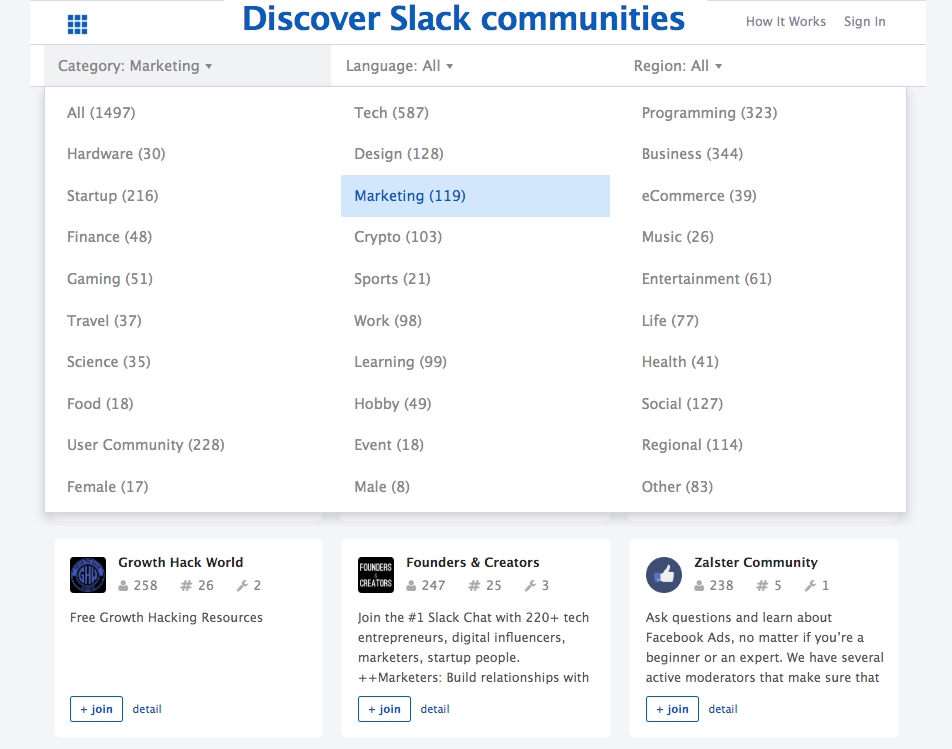Click wrench icon on Growth Hack World card
The width and height of the screenshot is (952, 749).
tap(242, 586)
